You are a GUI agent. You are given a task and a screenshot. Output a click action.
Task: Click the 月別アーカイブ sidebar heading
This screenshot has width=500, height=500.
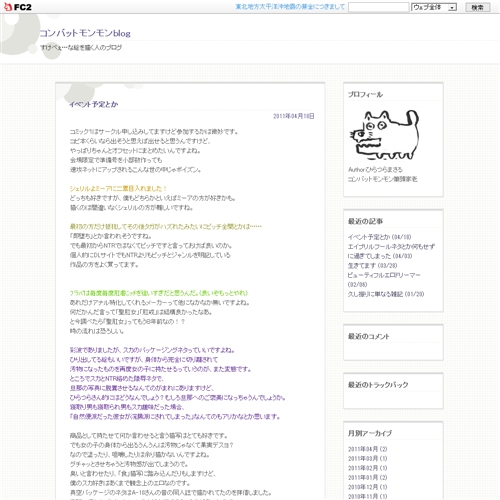click(370, 433)
